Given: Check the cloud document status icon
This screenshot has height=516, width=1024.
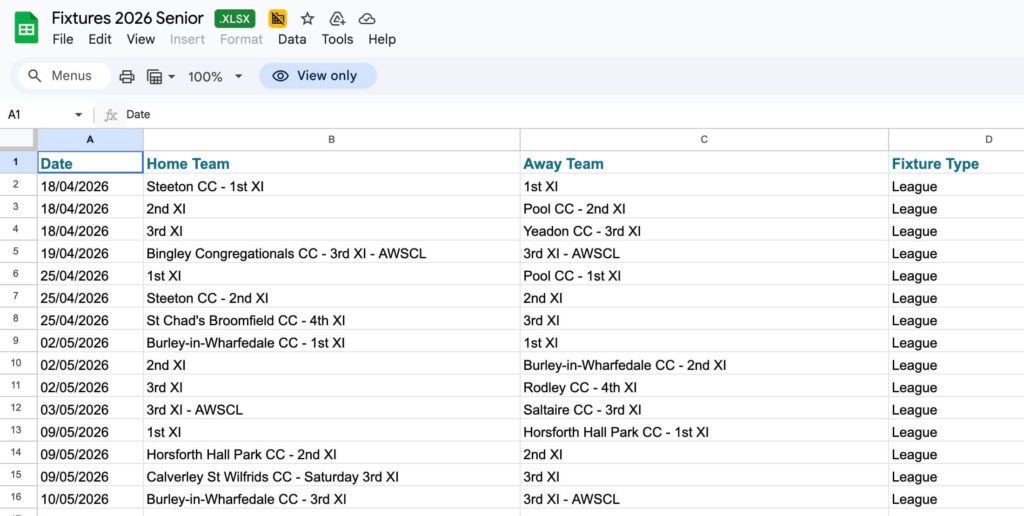Looking at the screenshot, I should (367, 19).
